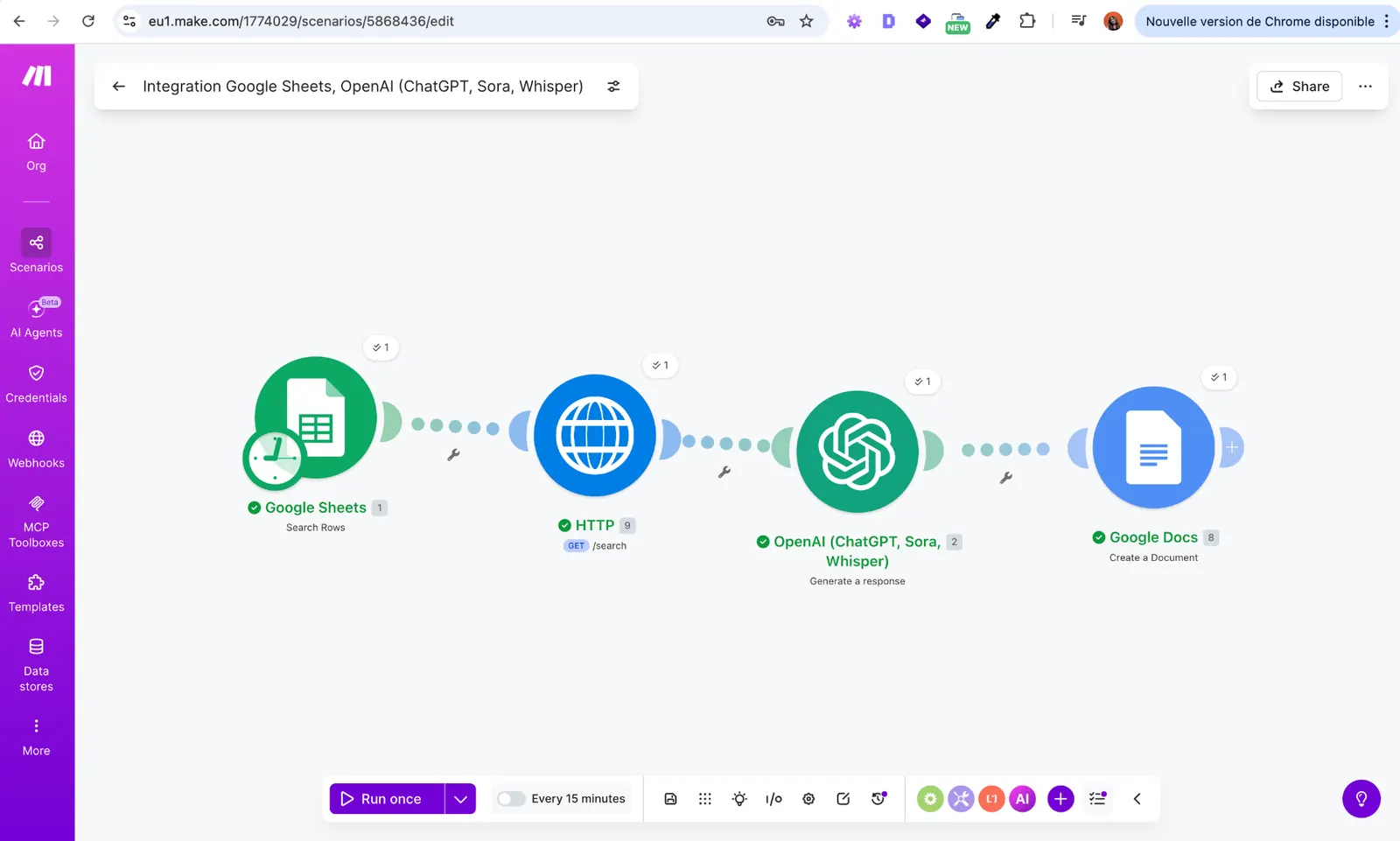The image size is (1400, 841).
Task: Toggle the Every 15 minutes scheduling switch
Action: pos(511,799)
